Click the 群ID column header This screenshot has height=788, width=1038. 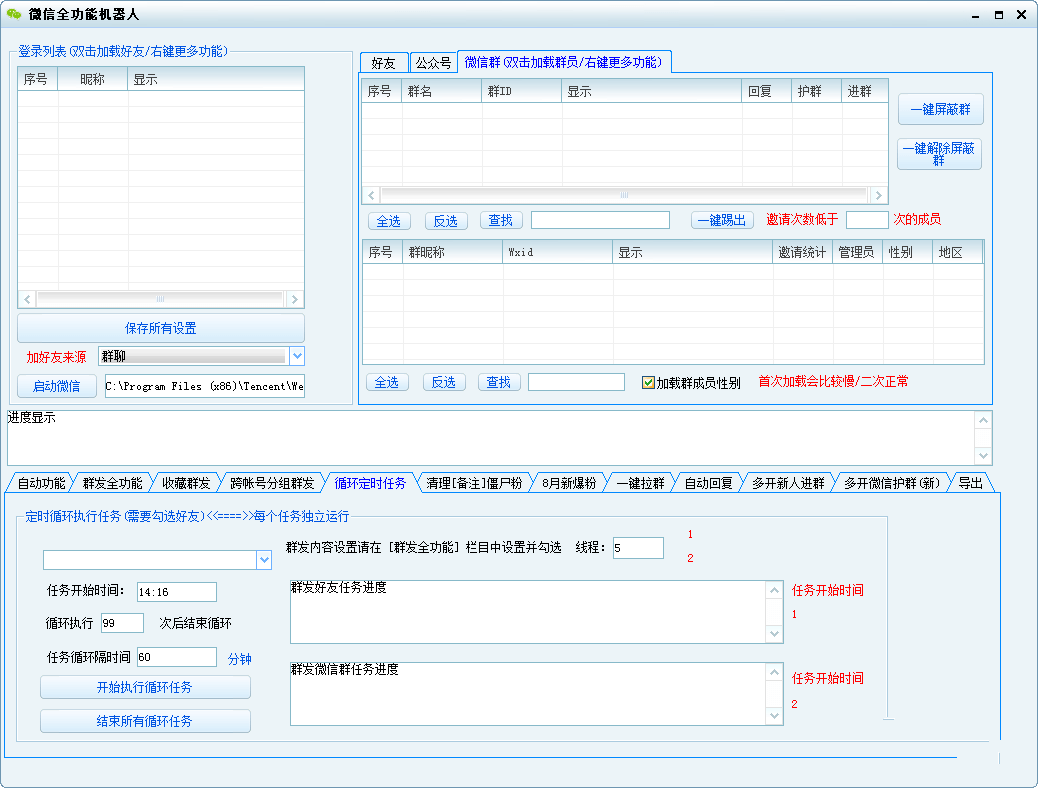522,91
